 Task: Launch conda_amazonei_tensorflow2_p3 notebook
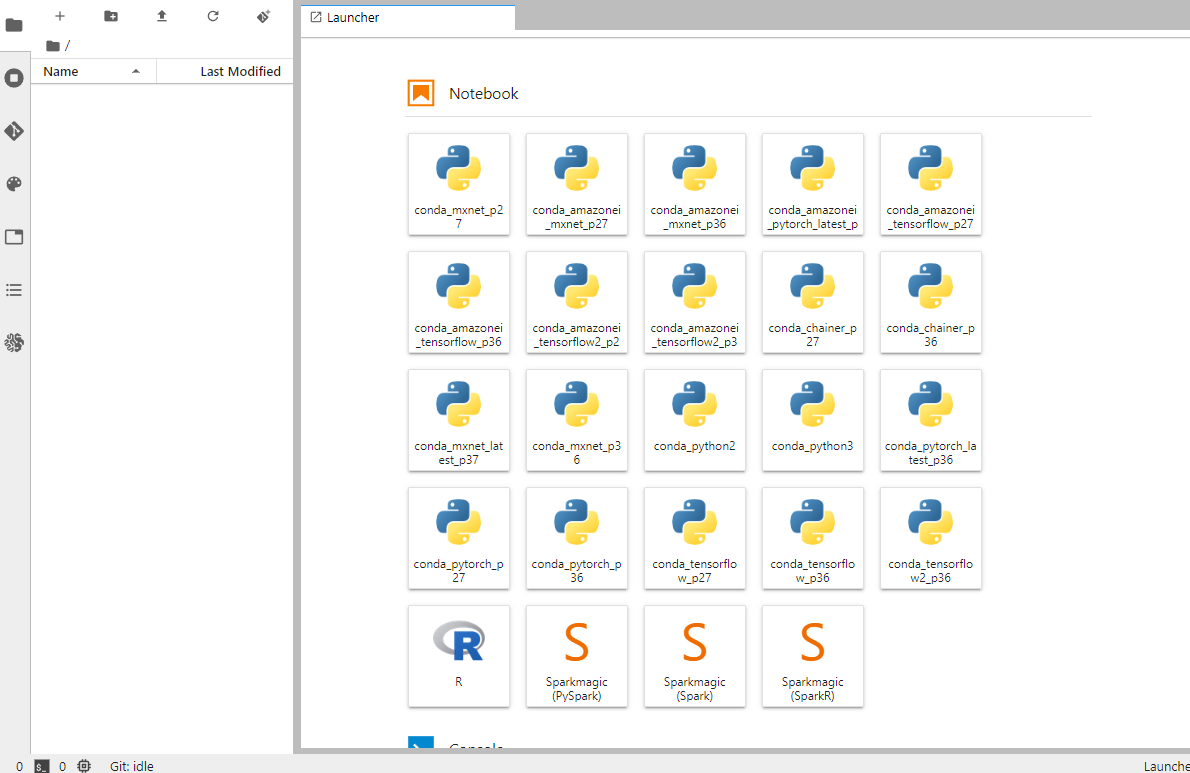694,302
